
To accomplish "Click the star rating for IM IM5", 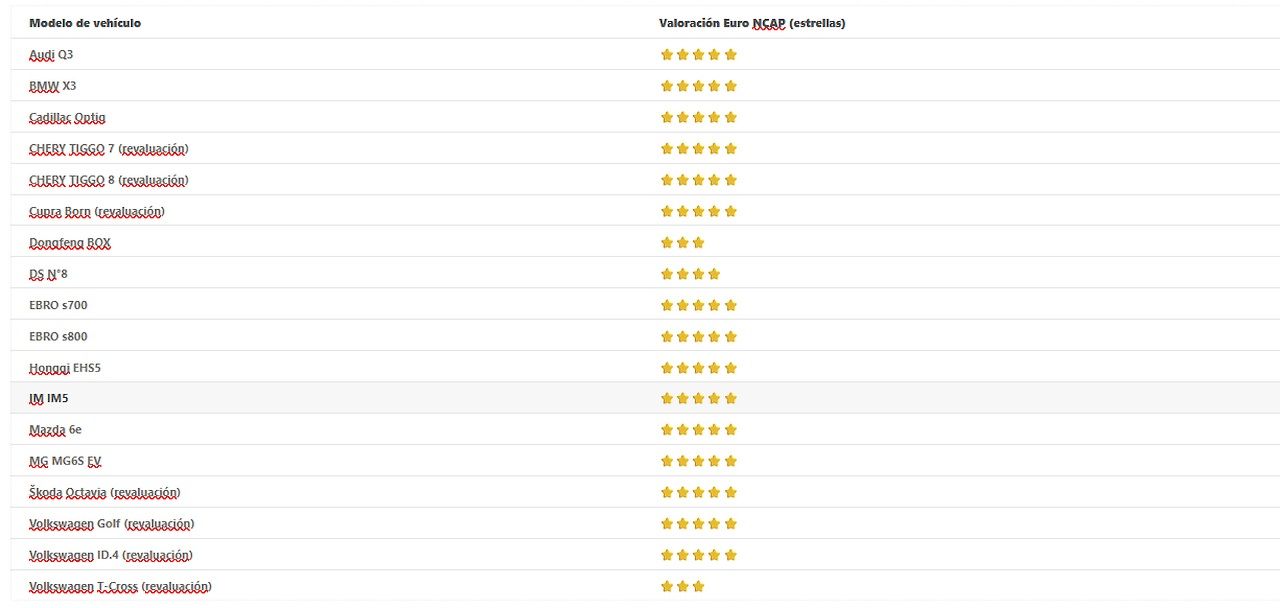I will (698, 399).
